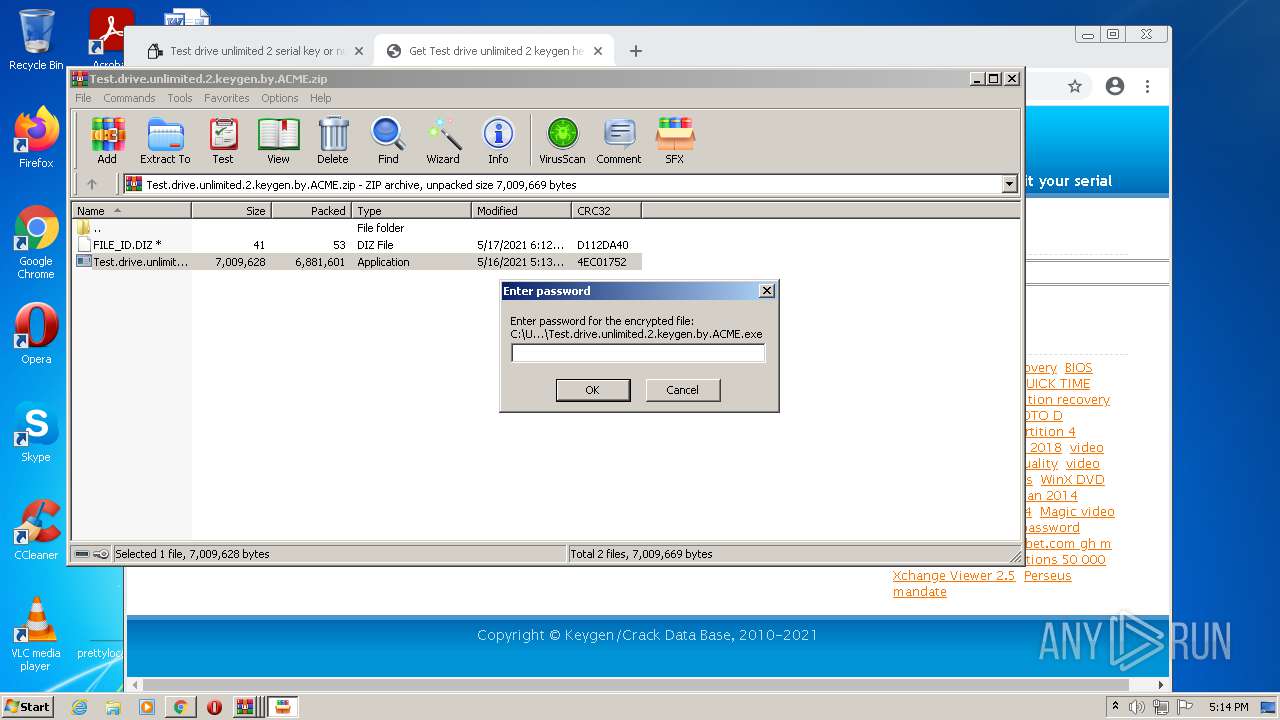Click the volume icon in system tray
Viewport: 1280px width, 720px height.
tap(1137, 707)
